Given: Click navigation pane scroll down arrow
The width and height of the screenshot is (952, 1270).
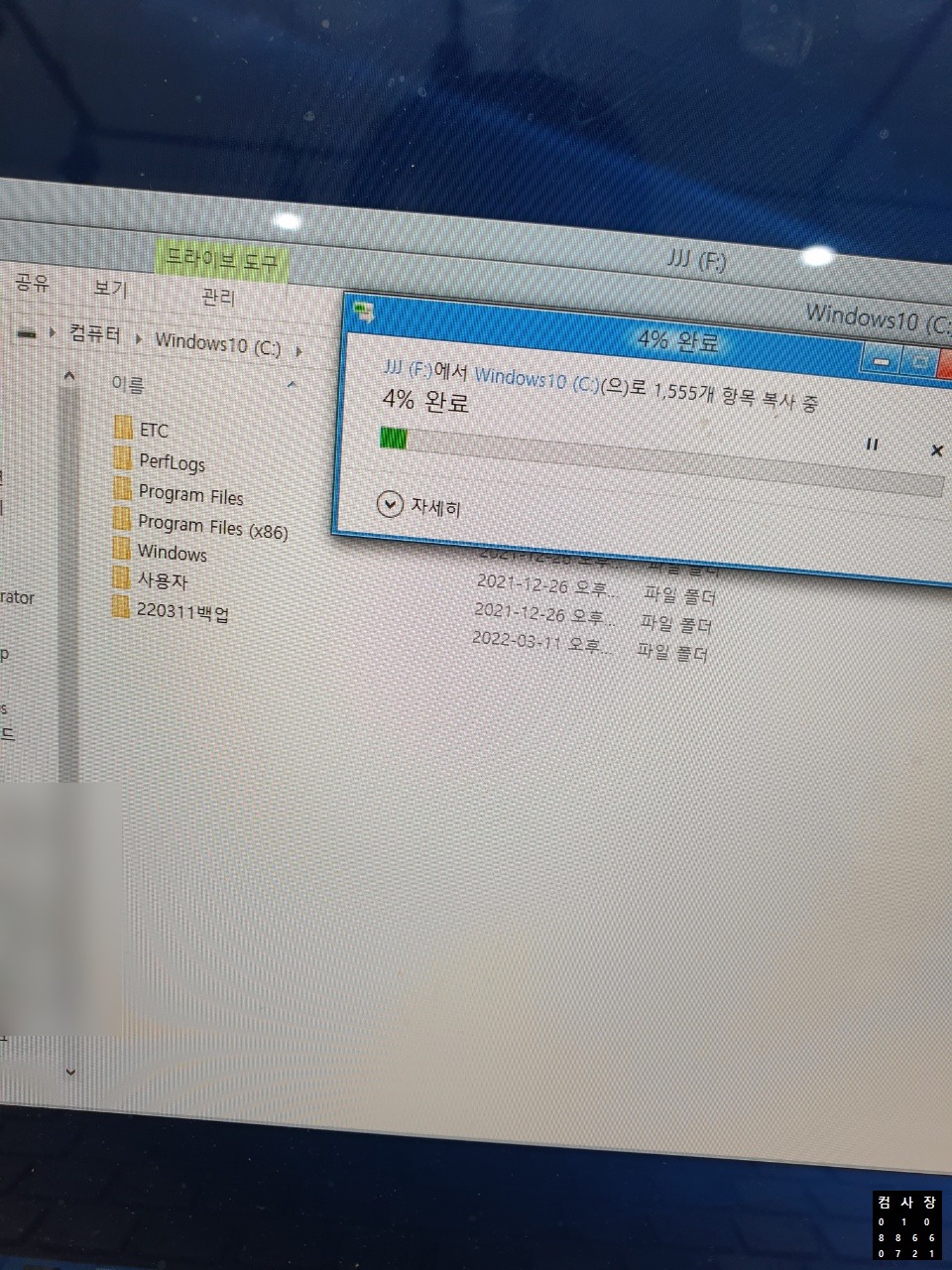Looking at the screenshot, I should (70, 1072).
